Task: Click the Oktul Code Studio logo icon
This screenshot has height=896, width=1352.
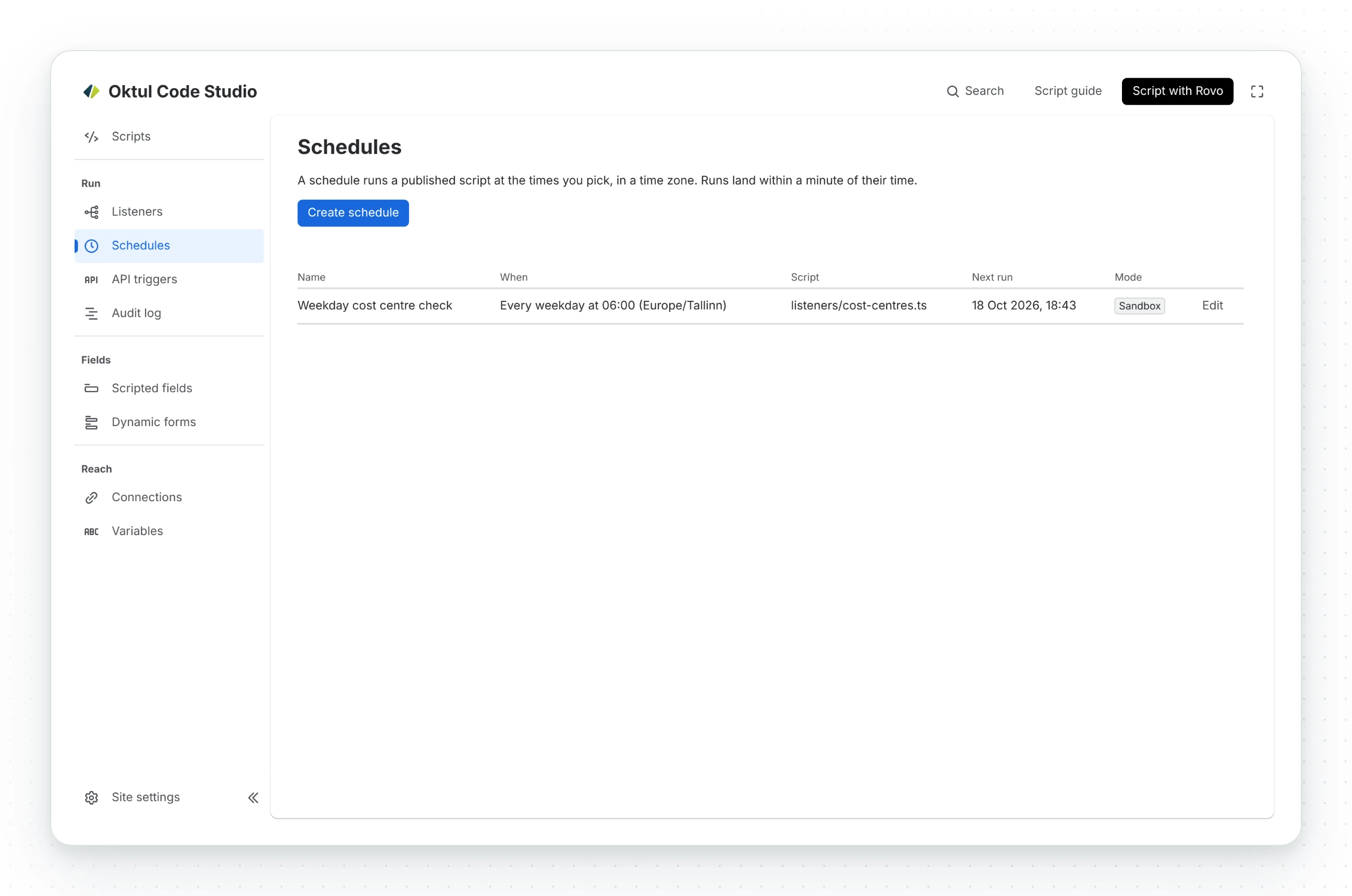Action: click(91, 91)
